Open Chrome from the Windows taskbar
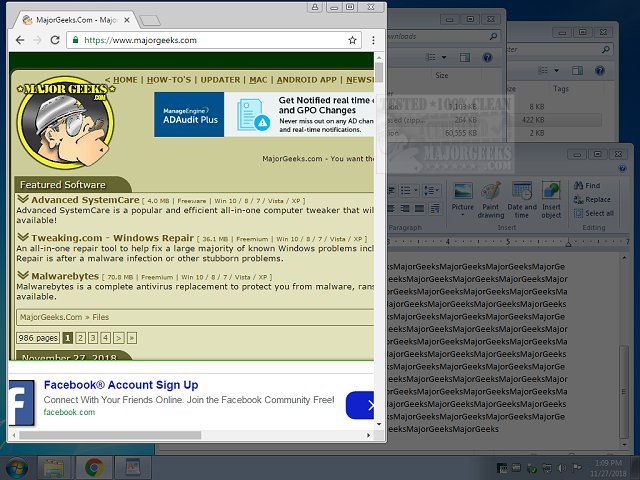This screenshot has height=480, width=640. pyautogui.click(x=94, y=467)
